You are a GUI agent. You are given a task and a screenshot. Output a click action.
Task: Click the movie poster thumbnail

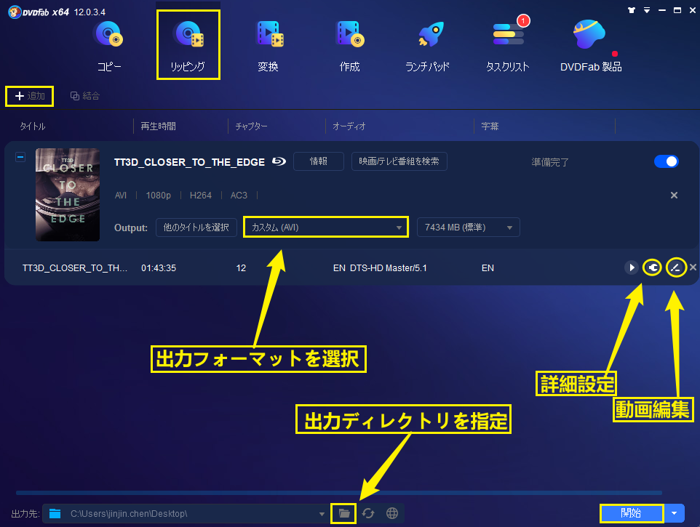[x=67, y=194]
